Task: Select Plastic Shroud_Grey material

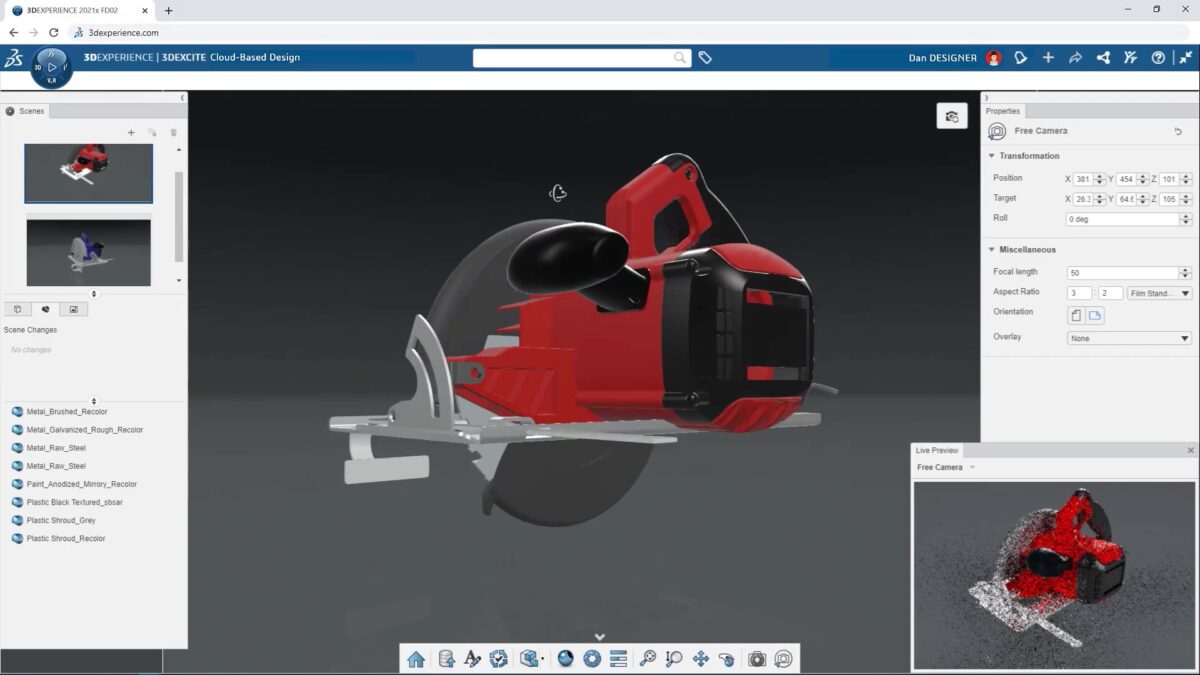Action: 61,520
